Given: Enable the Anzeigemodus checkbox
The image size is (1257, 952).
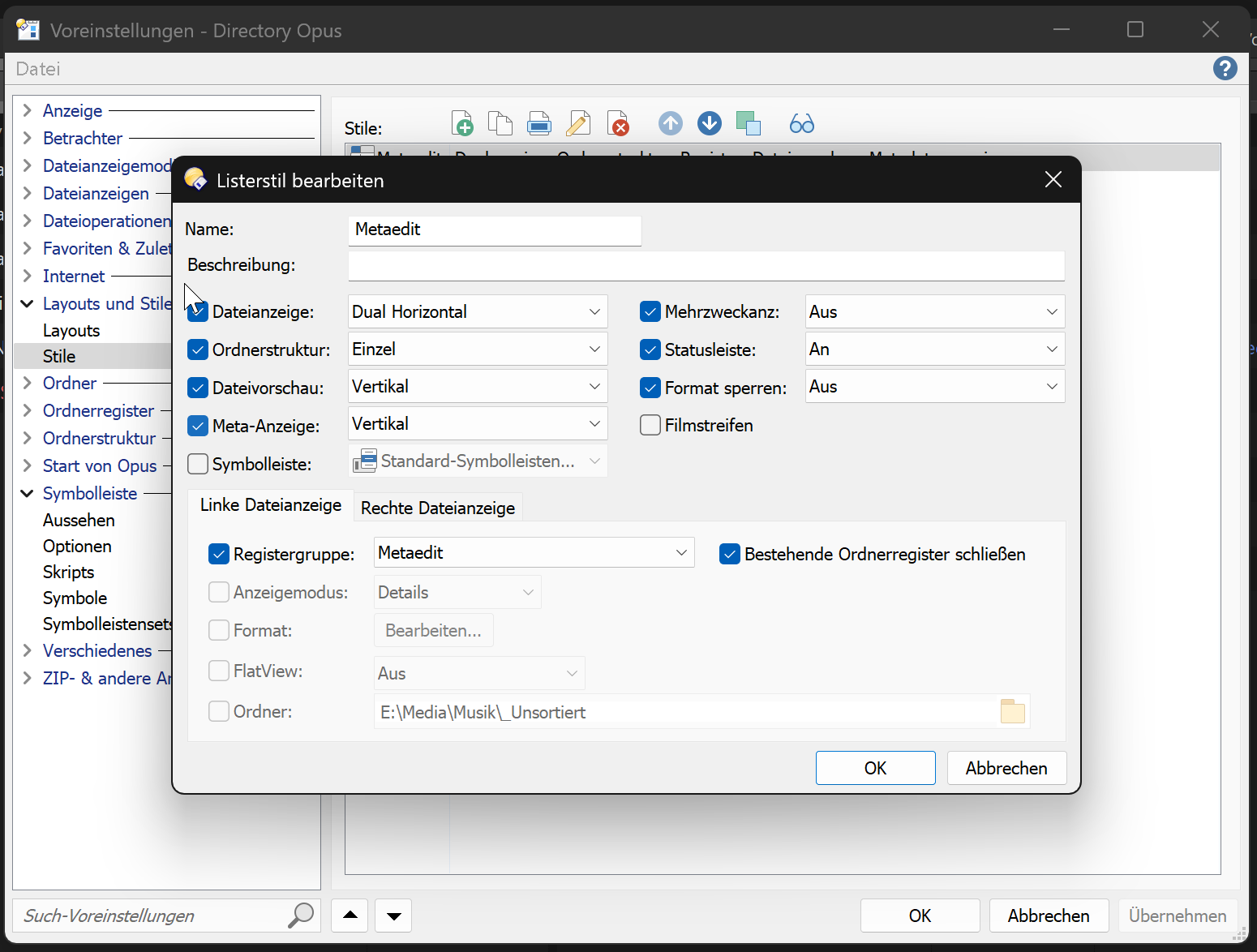Looking at the screenshot, I should (x=219, y=592).
